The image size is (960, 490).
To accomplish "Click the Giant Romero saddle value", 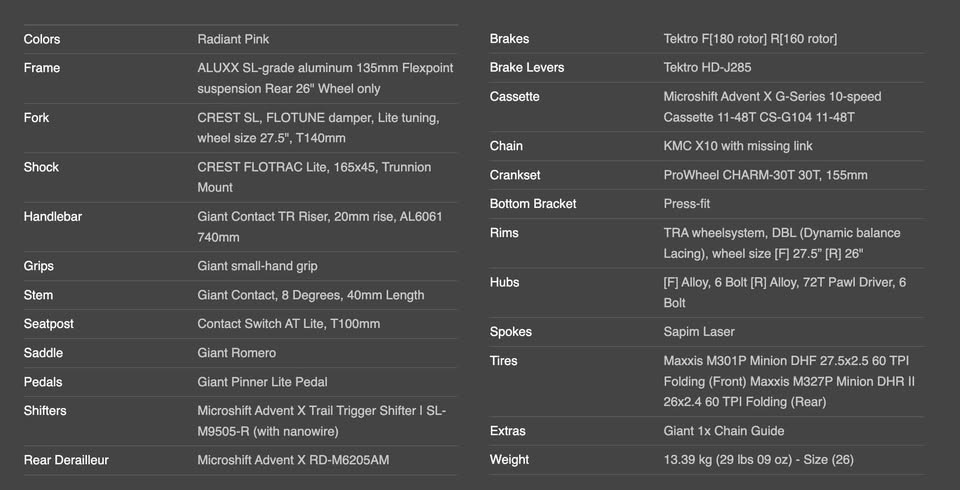I will [236, 353].
